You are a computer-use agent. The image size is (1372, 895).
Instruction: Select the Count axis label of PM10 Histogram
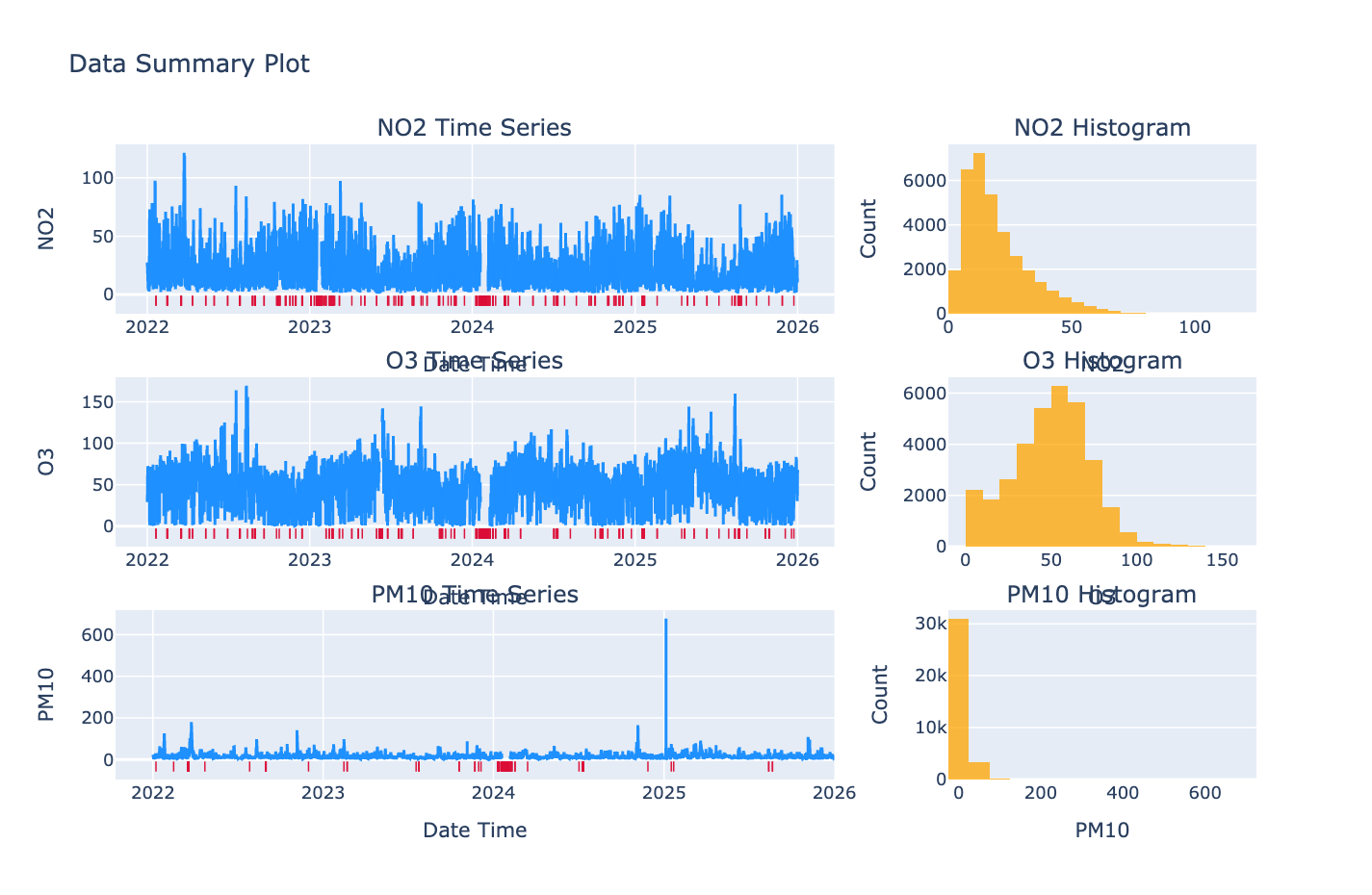[x=880, y=695]
